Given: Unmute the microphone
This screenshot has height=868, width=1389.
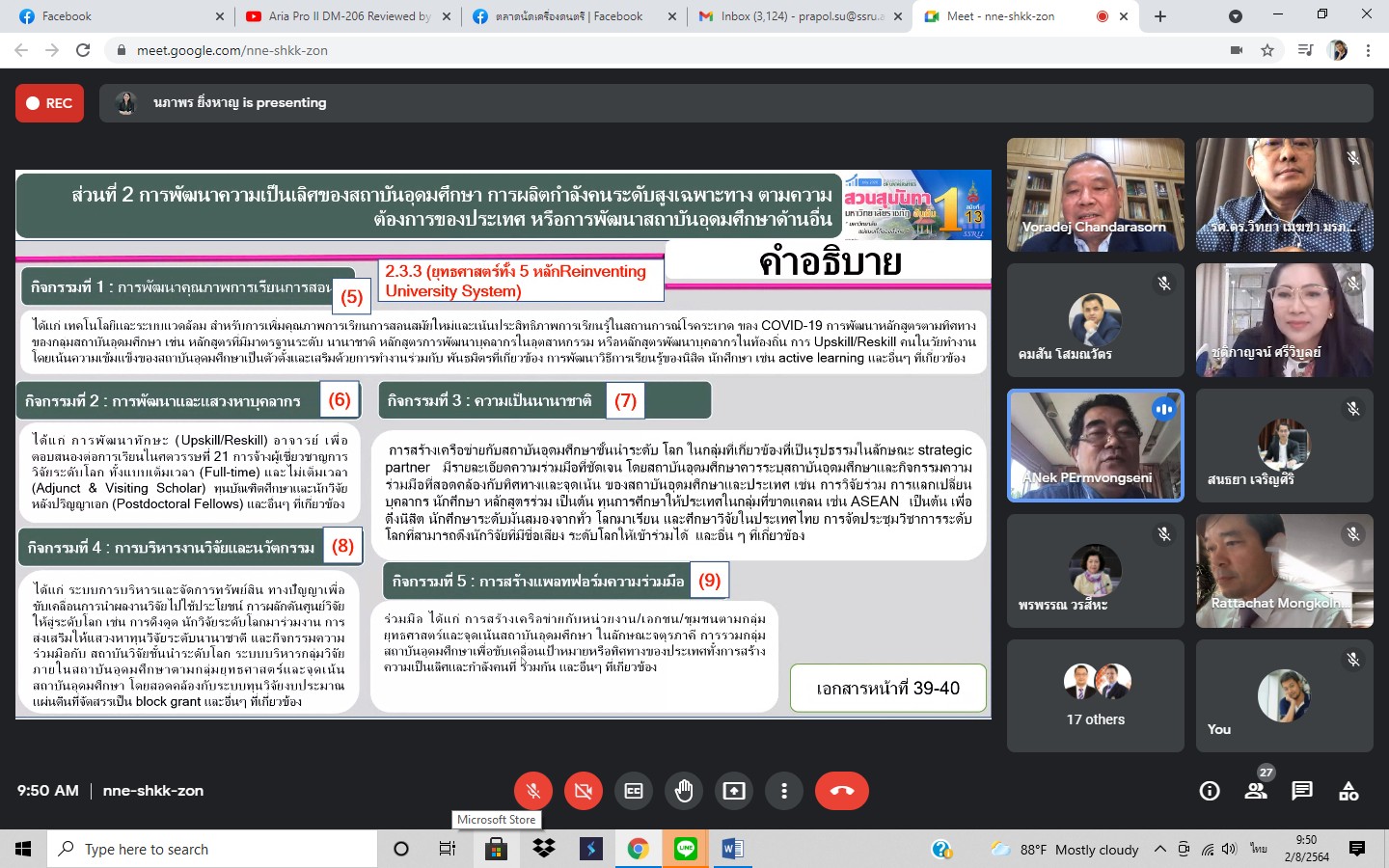Looking at the screenshot, I should (532, 791).
